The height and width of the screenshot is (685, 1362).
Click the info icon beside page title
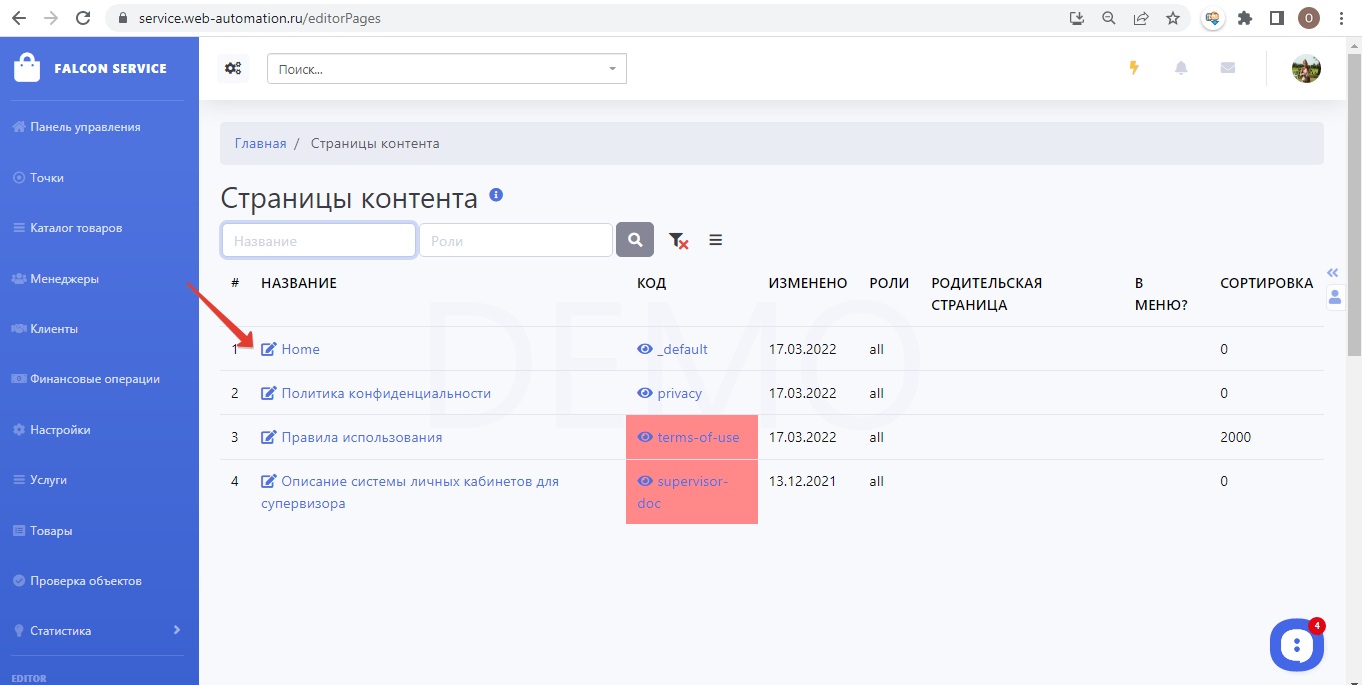[496, 195]
